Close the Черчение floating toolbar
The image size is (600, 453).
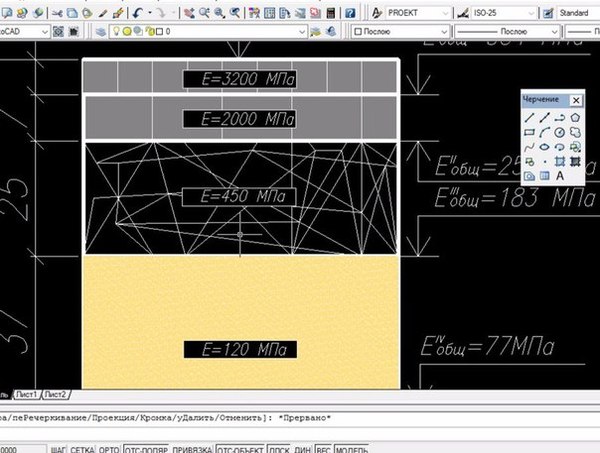[x=576, y=101]
